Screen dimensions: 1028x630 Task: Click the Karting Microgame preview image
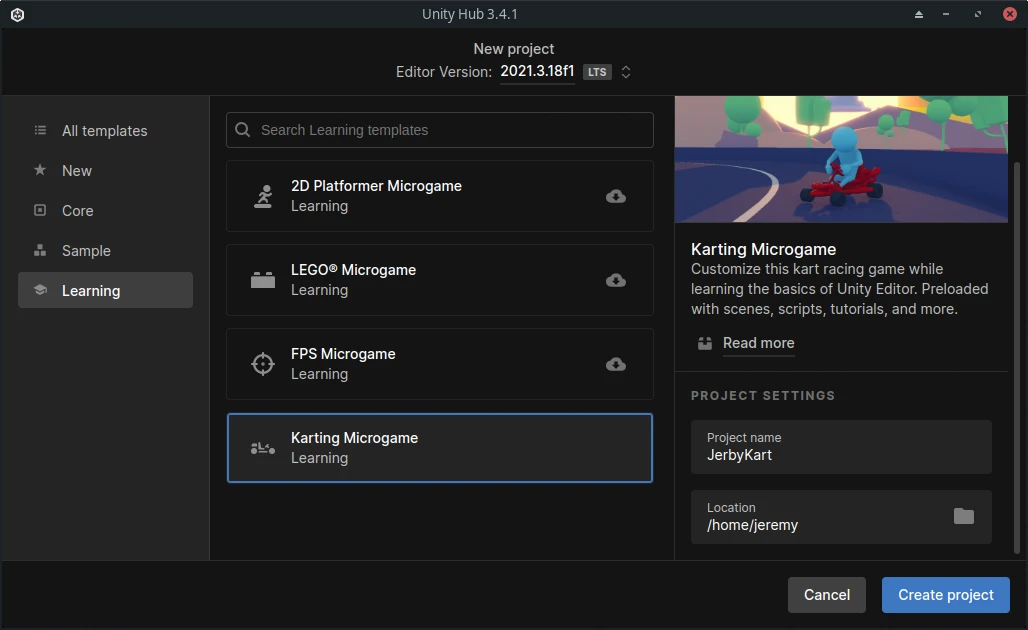coord(841,159)
